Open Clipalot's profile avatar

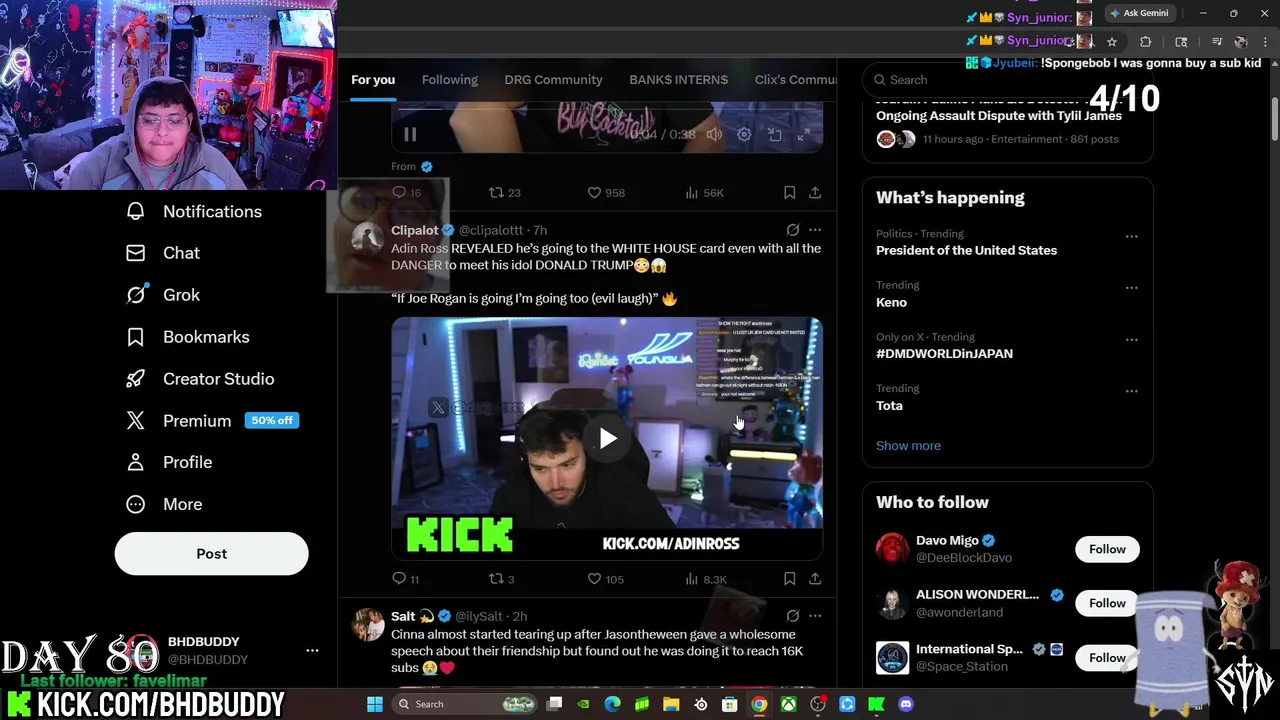coord(368,237)
